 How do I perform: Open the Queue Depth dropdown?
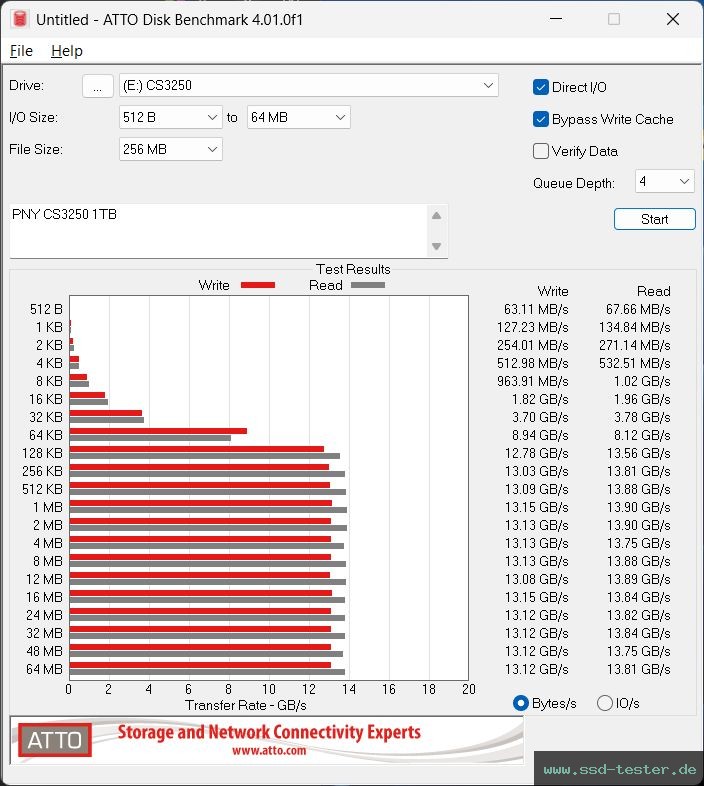click(x=664, y=181)
